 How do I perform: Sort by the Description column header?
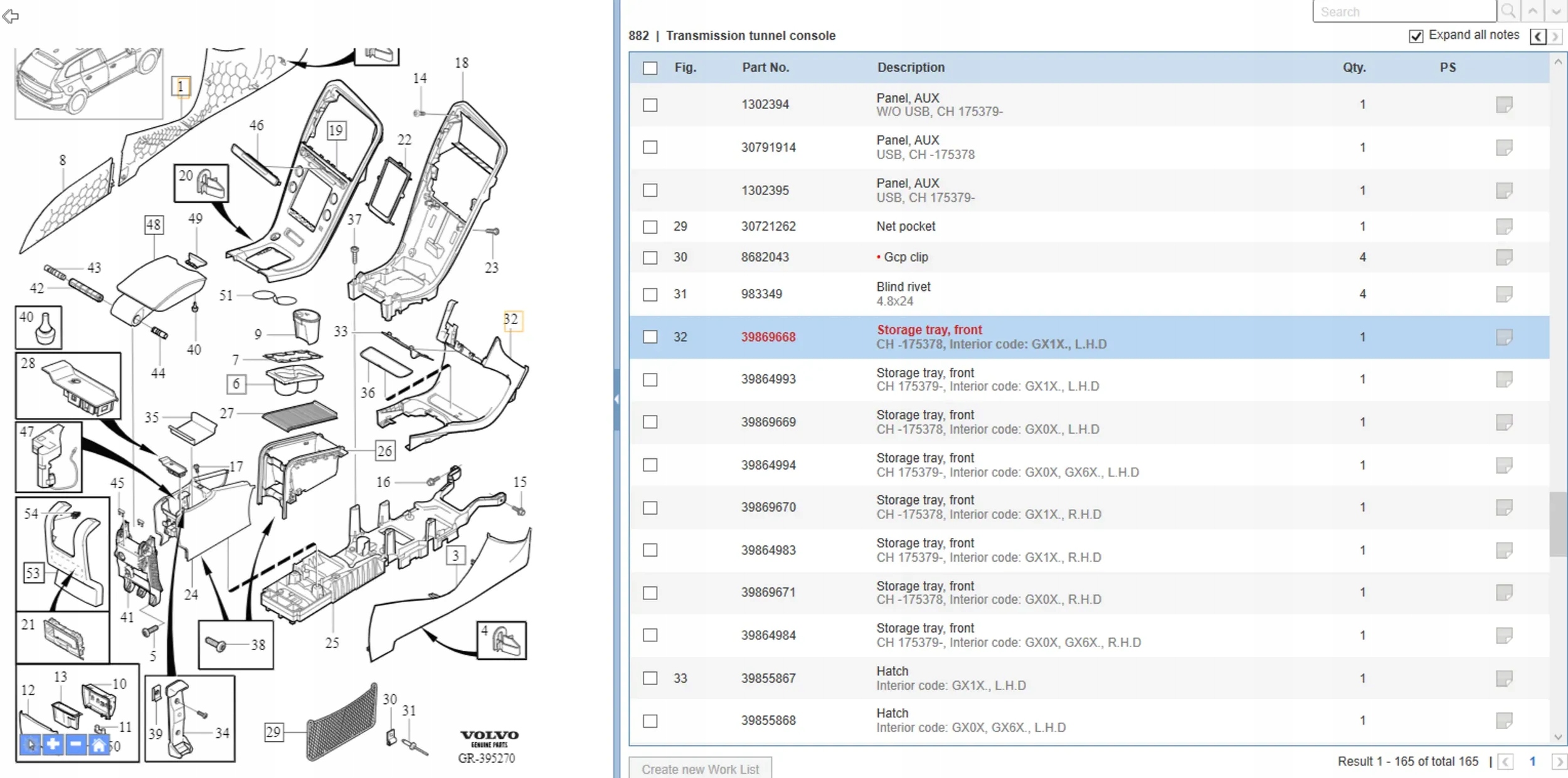(910, 68)
